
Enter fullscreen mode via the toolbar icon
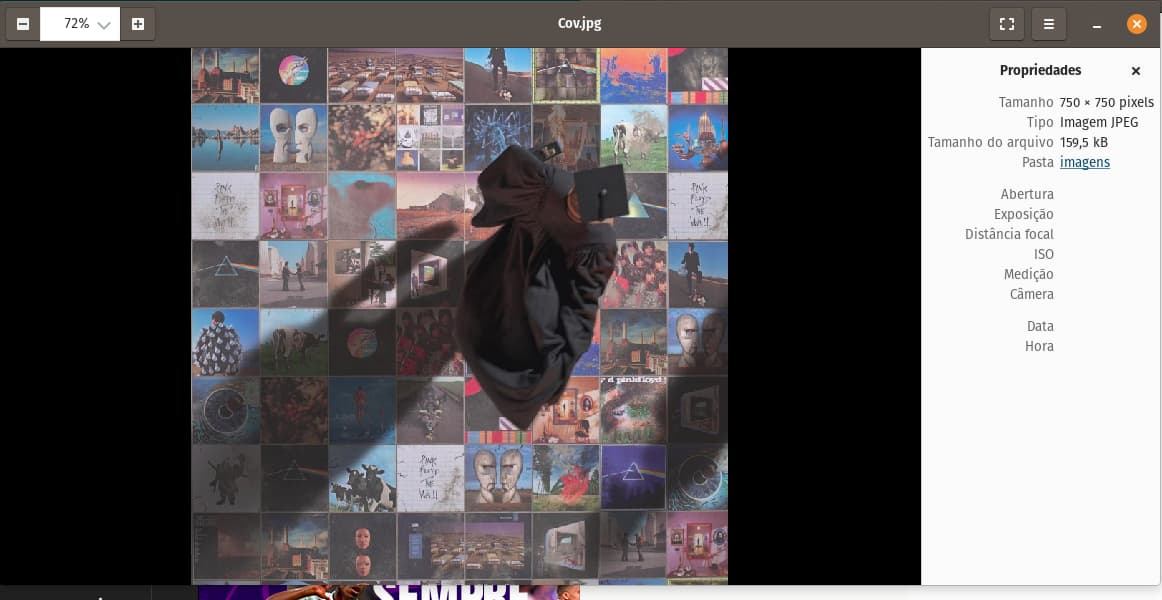coord(1006,24)
